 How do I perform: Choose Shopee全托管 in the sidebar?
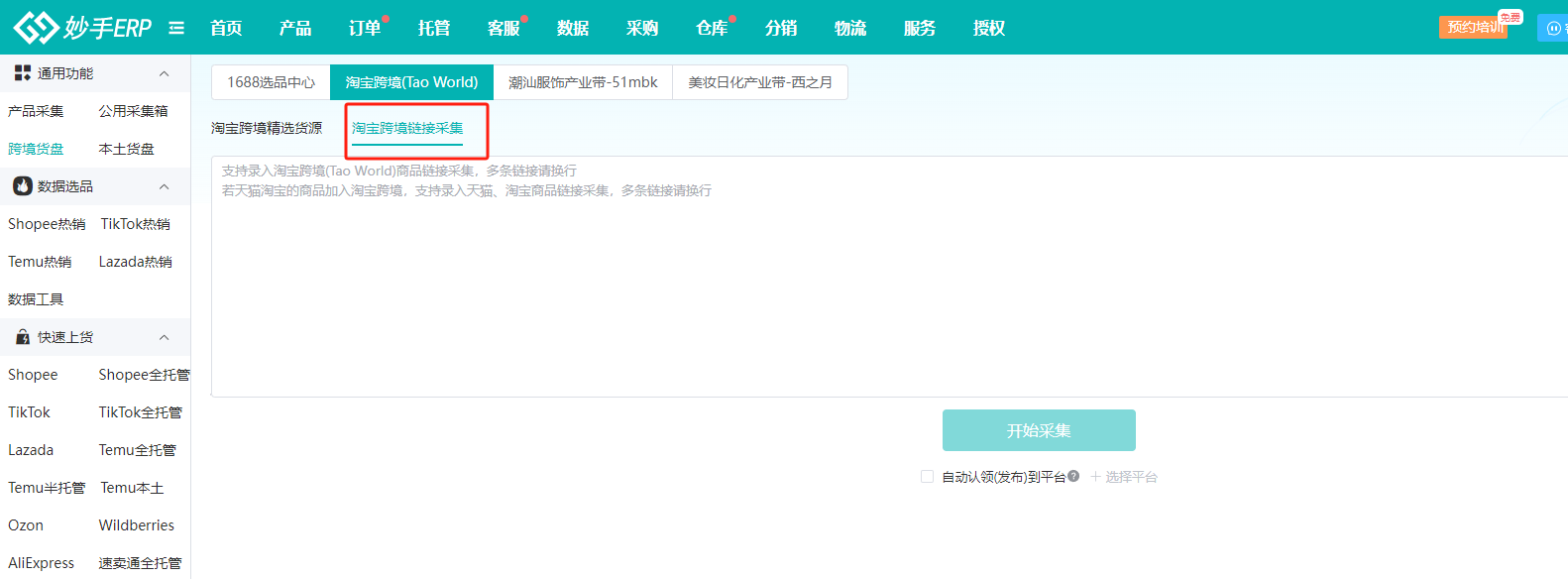(144, 375)
